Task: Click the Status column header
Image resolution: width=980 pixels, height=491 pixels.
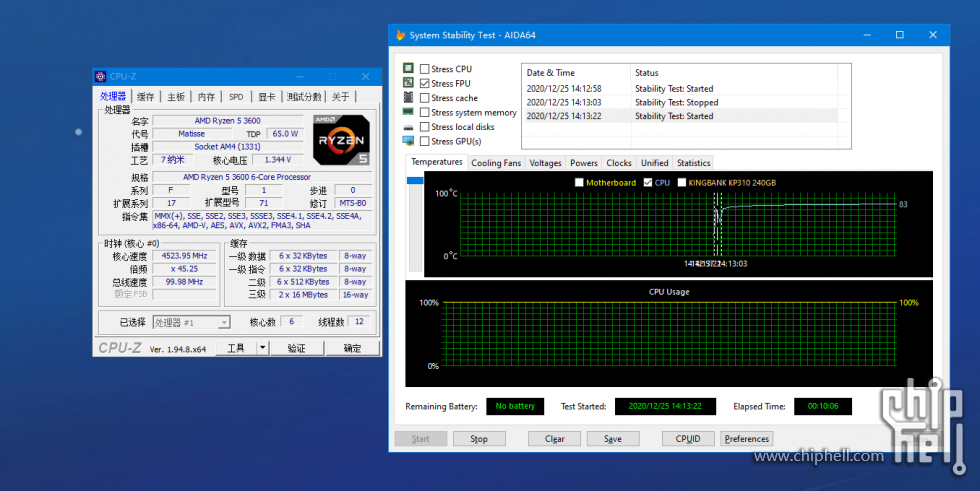Action: (x=734, y=72)
